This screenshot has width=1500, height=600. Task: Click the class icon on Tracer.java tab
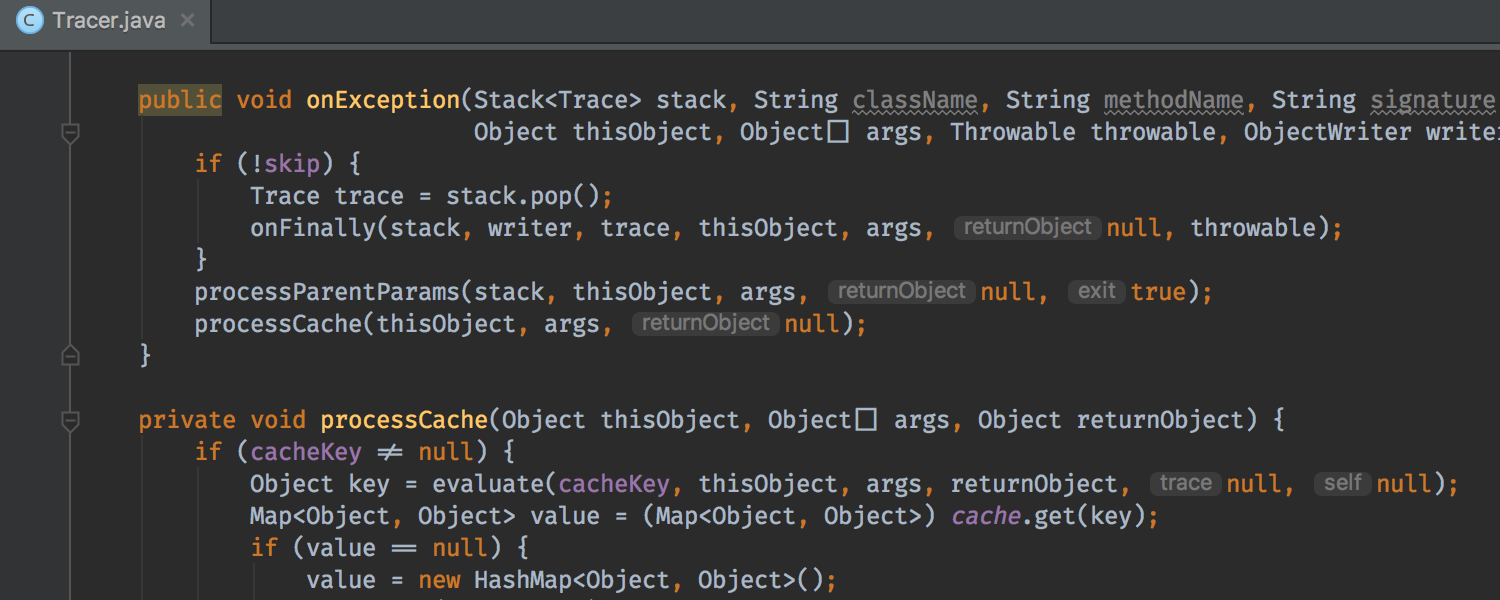(x=30, y=21)
